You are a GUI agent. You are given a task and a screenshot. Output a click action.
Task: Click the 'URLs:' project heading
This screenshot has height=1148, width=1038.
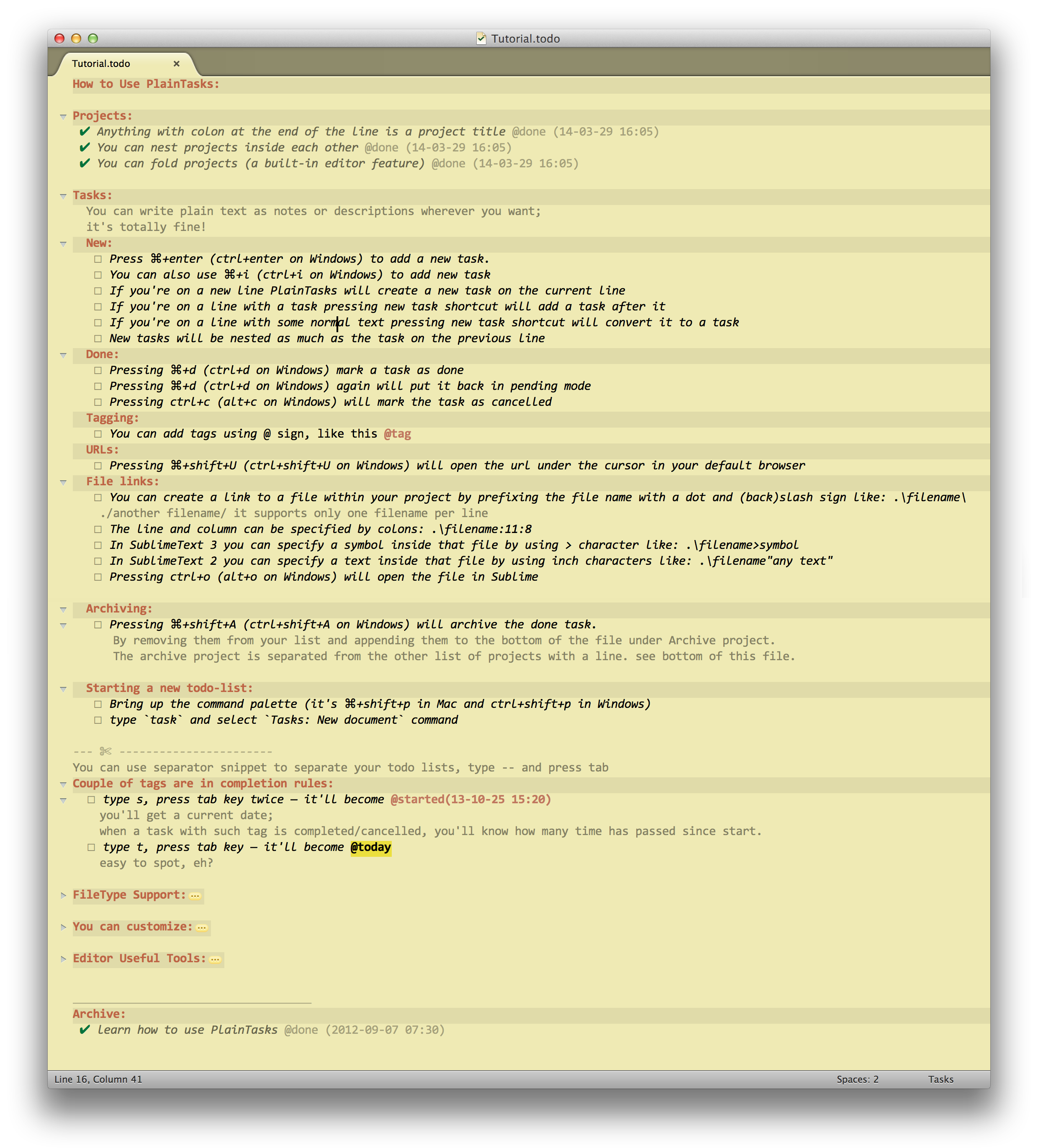(x=103, y=450)
